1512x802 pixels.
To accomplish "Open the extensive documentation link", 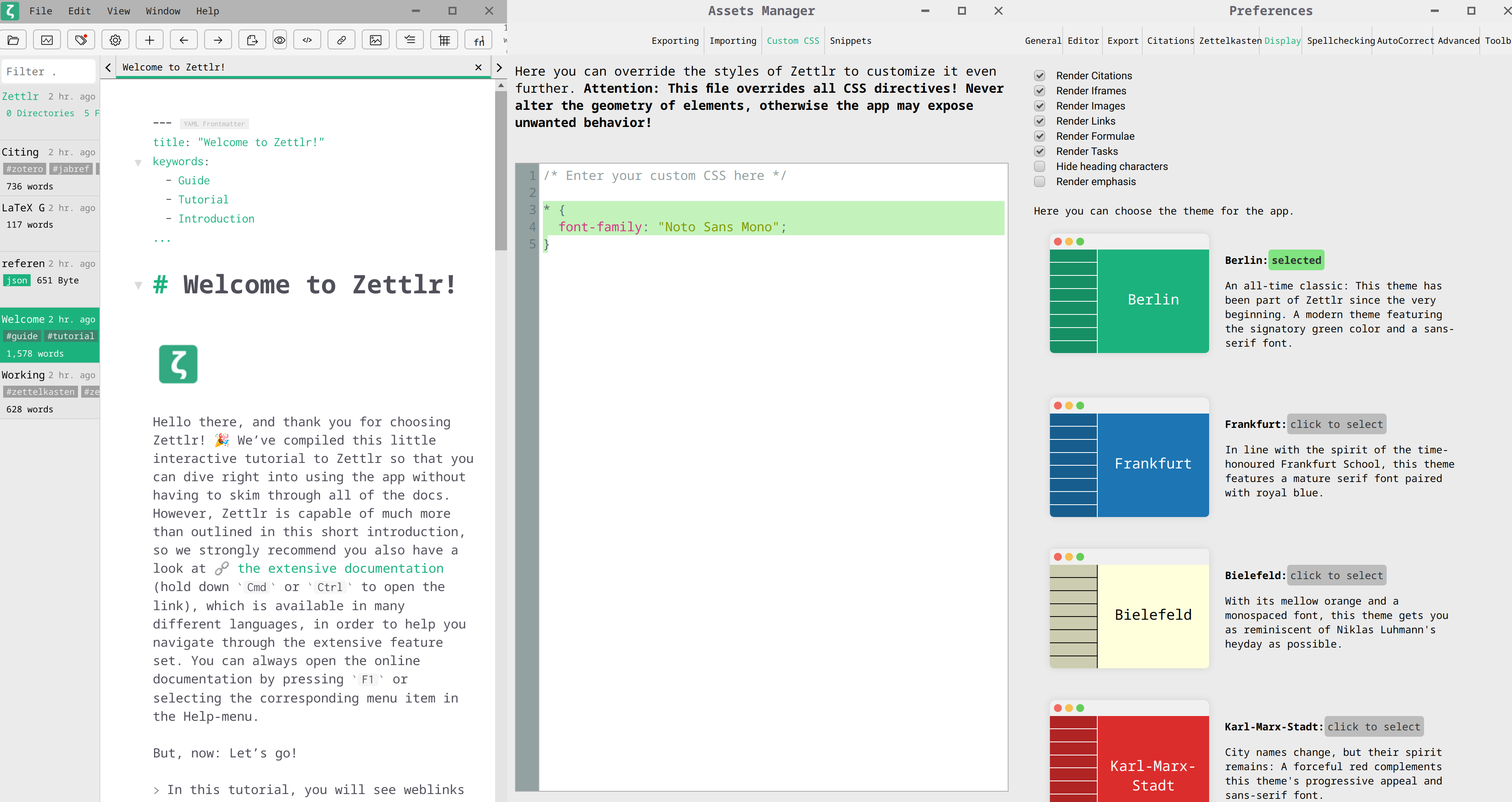I will [x=340, y=568].
